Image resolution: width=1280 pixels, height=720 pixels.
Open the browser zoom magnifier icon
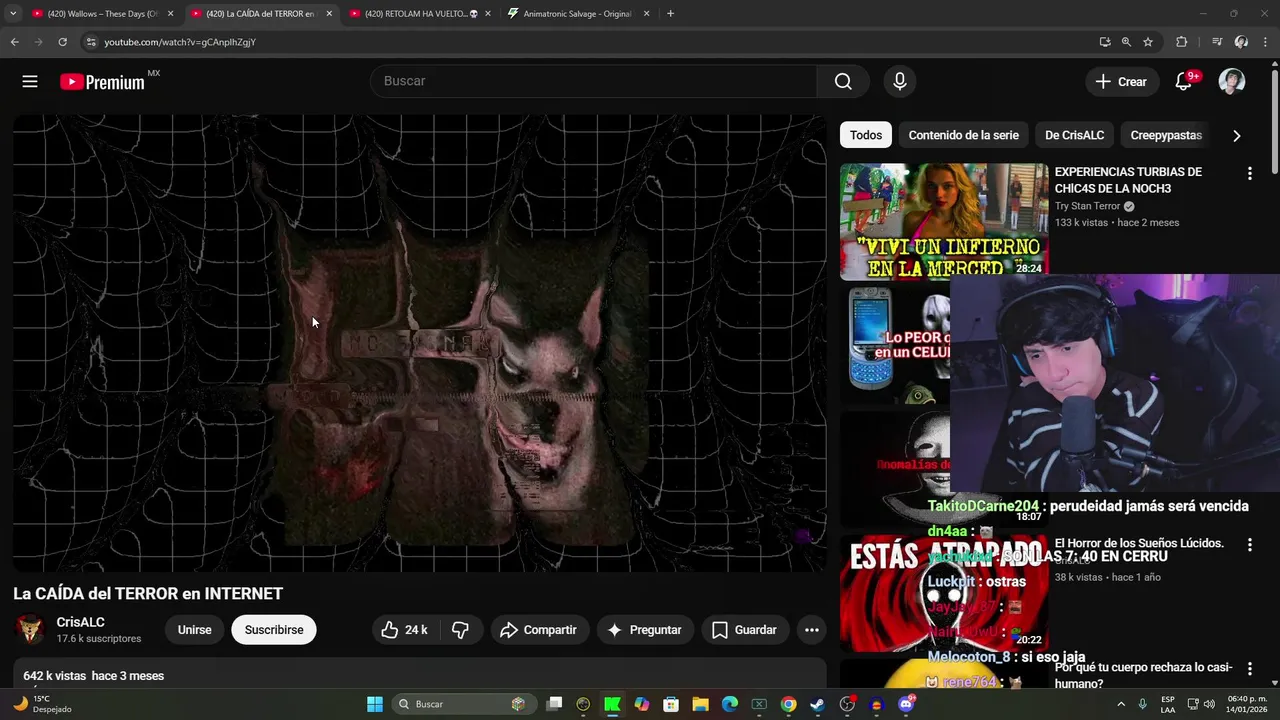1126,42
